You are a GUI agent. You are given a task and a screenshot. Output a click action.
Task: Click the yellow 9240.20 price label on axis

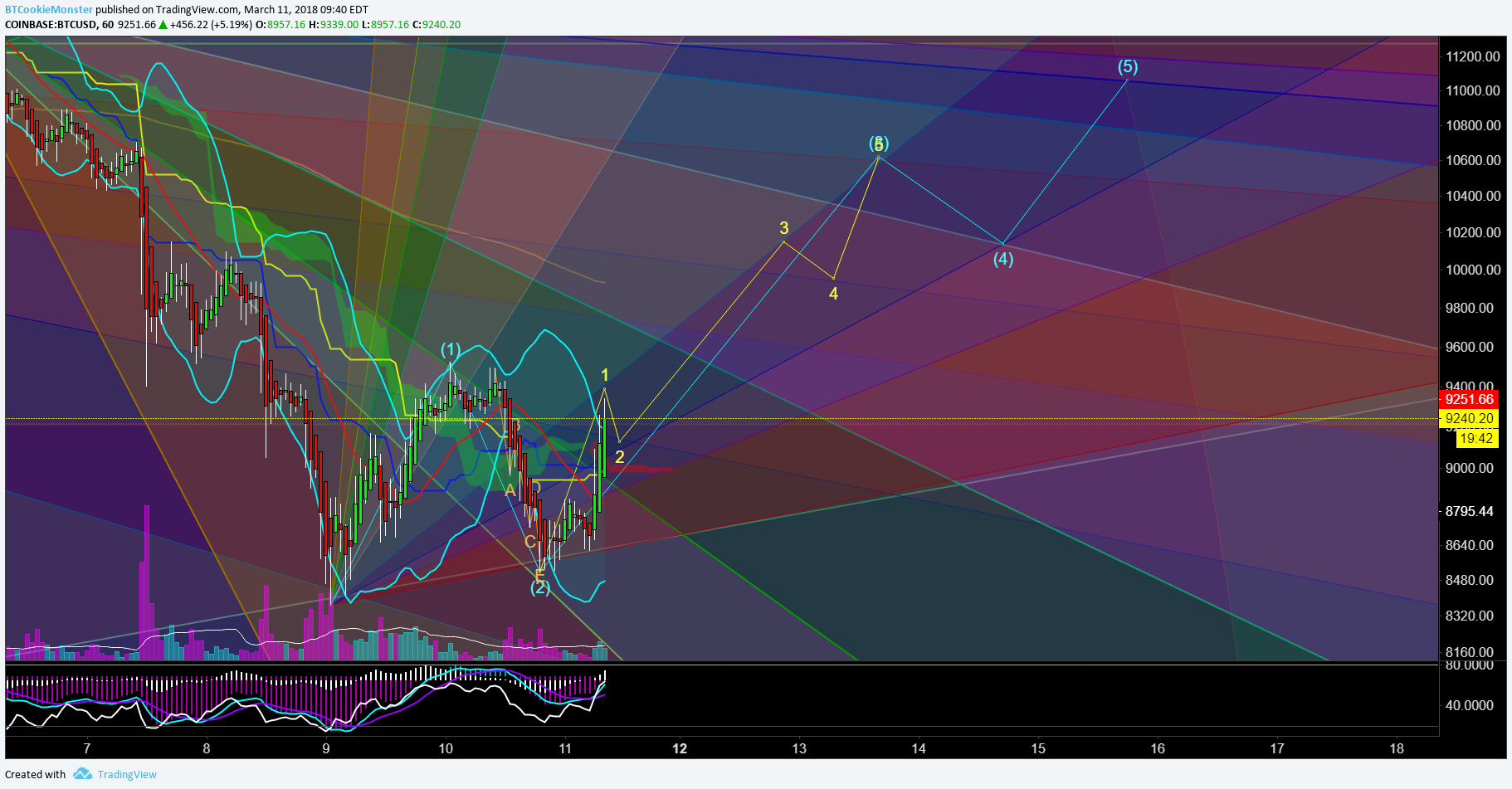pos(1470,419)
